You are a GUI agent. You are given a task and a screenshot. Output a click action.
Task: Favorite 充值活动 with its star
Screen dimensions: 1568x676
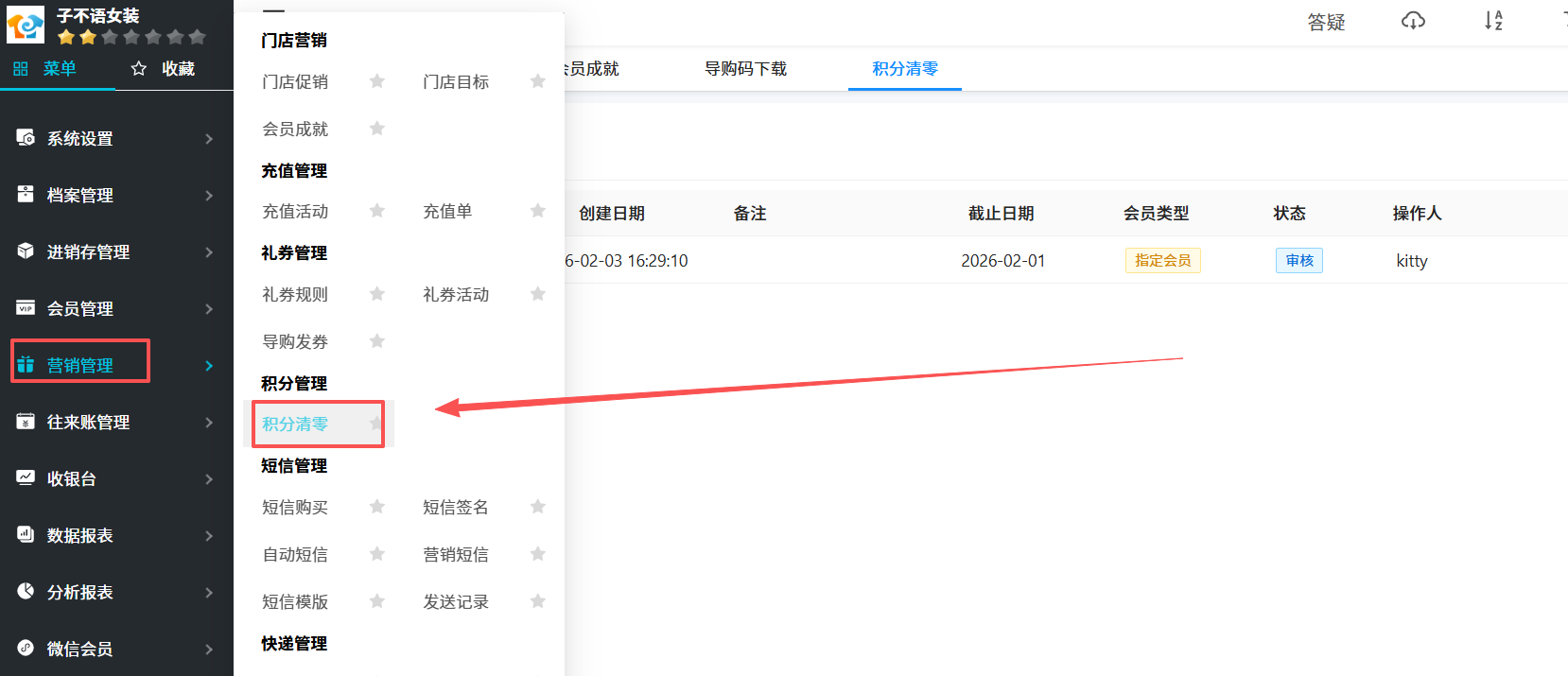click(377, 211)
